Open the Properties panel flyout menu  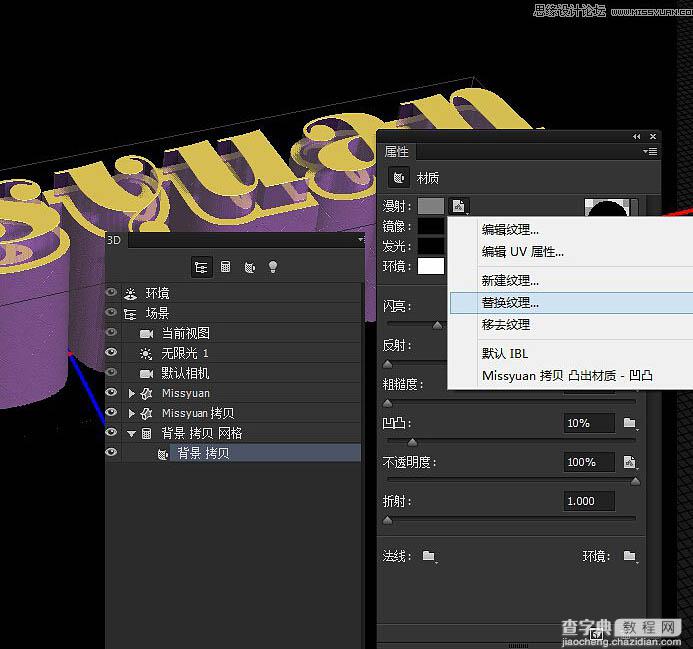pos(650,152)
